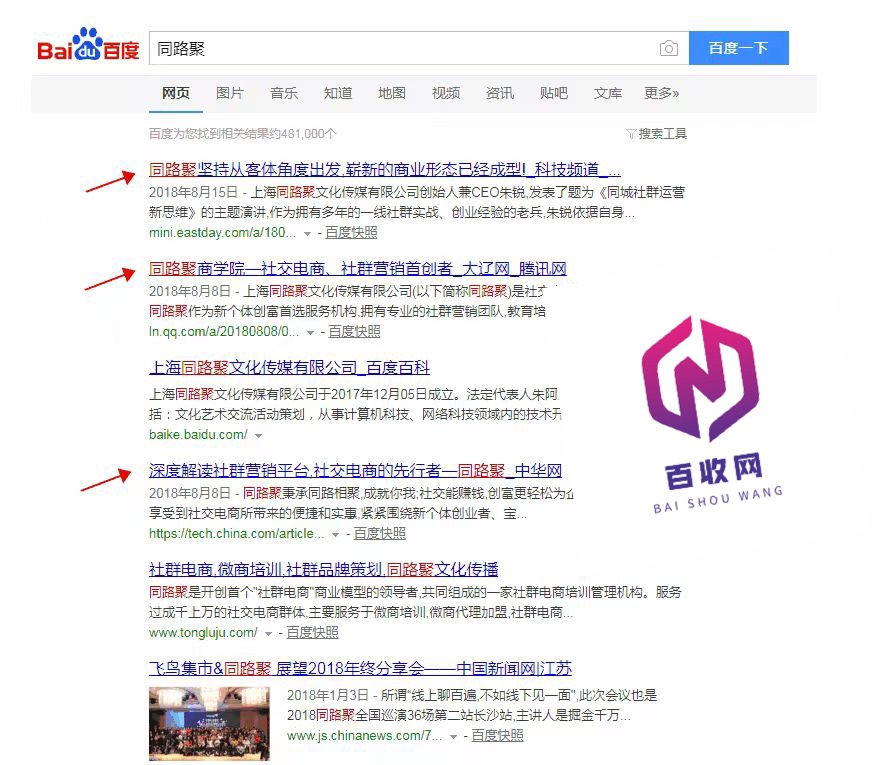Click the 百度一下 search button
The width and height of the screenshot is (873, 765).
pos(739,48)
